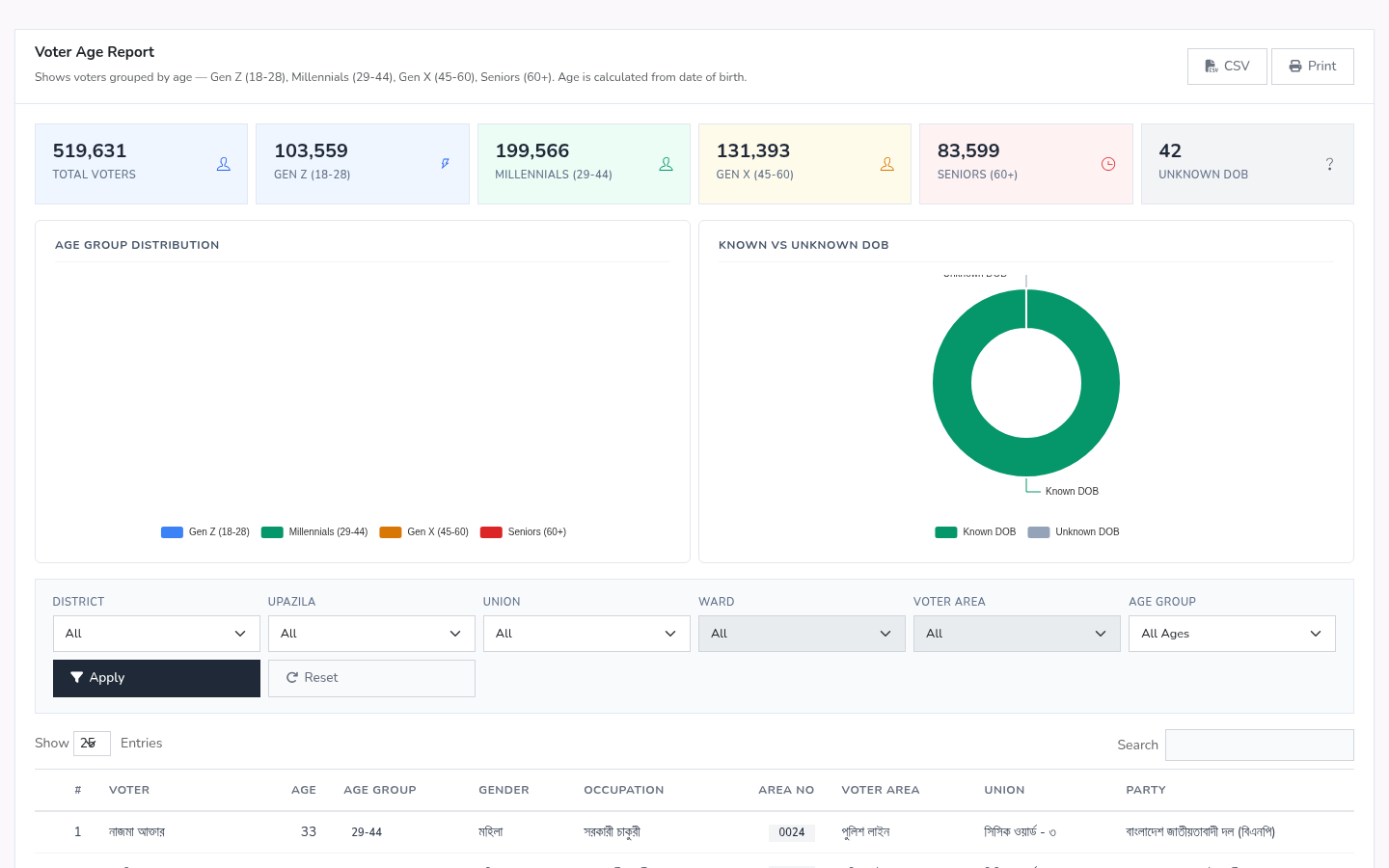Select the Union filter dropdown
The image size is (1389, 868).
586,634
